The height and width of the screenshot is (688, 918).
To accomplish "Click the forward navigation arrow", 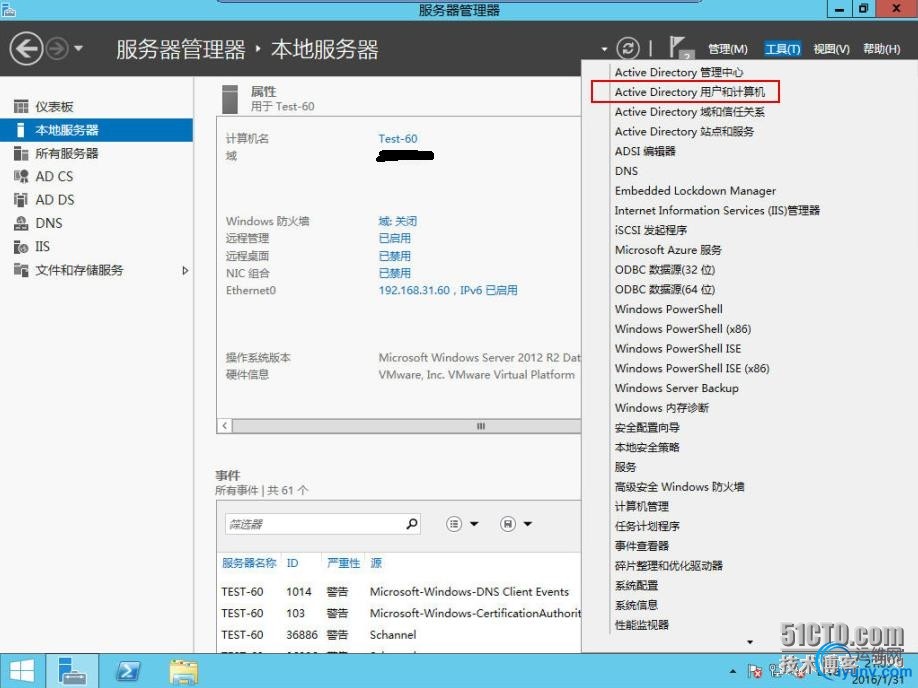I will pyautogui.click(x=57, y=49).
